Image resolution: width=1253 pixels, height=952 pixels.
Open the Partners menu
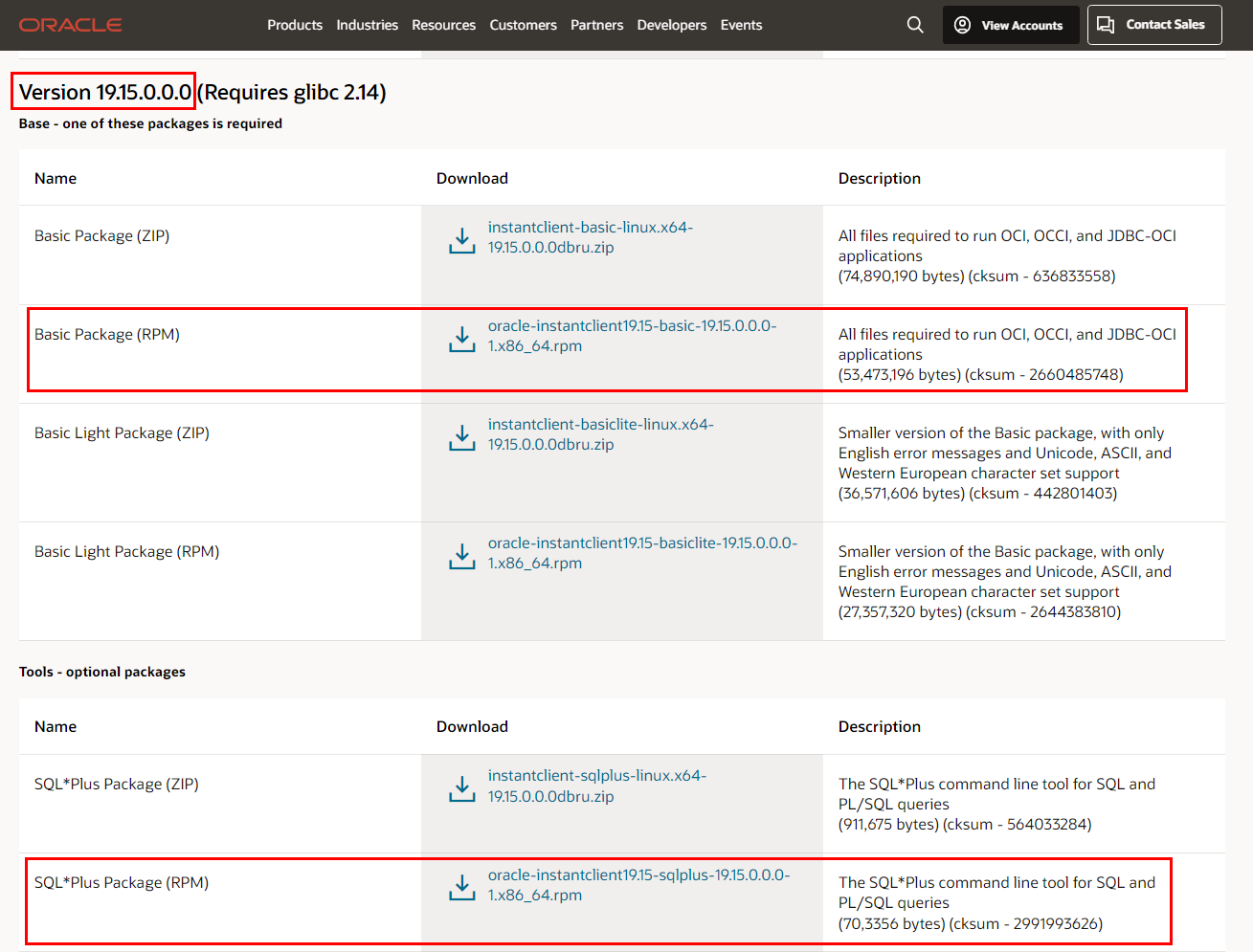596,25
